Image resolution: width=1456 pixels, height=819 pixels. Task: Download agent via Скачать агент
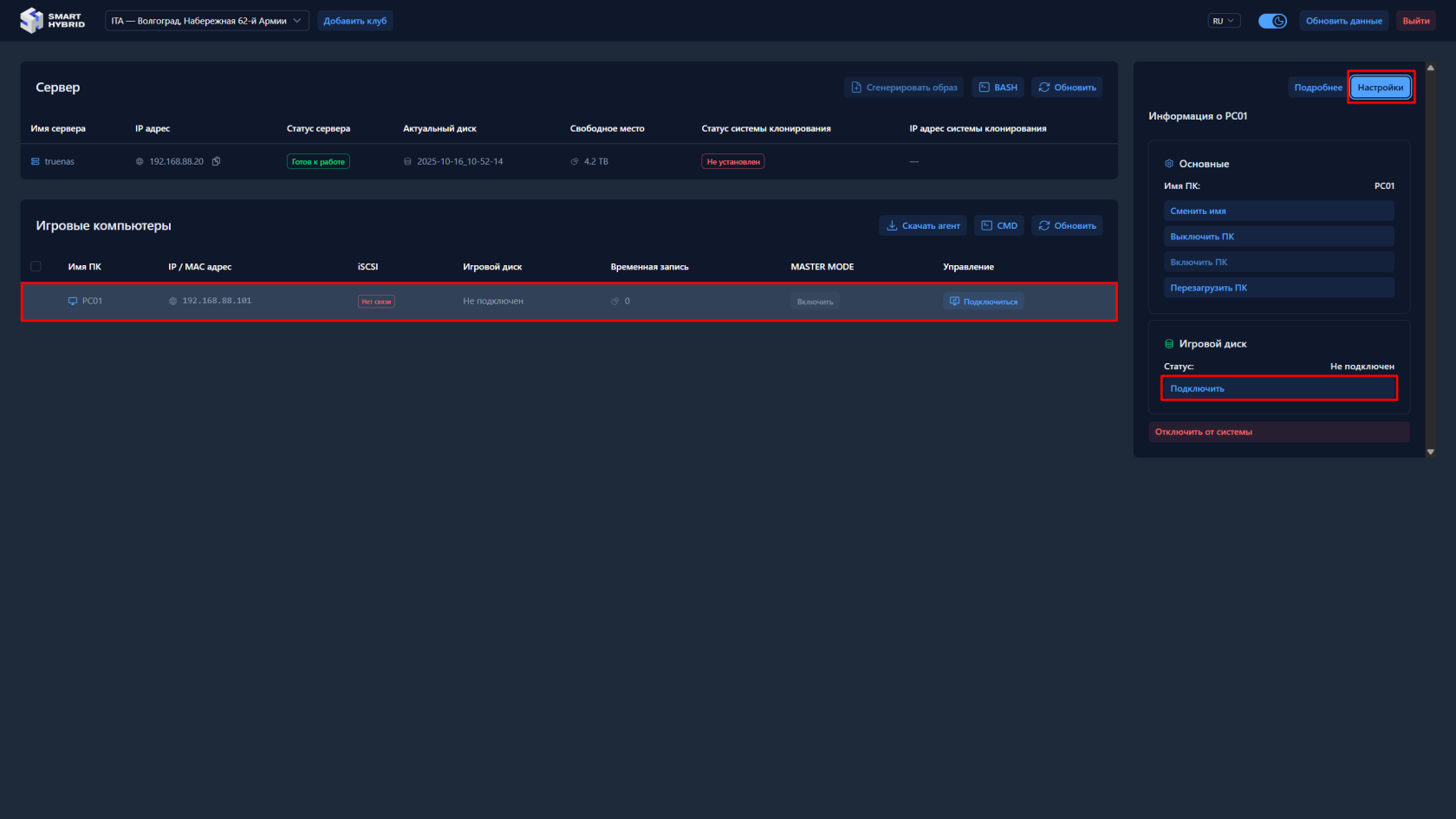(x=922, y=226)
